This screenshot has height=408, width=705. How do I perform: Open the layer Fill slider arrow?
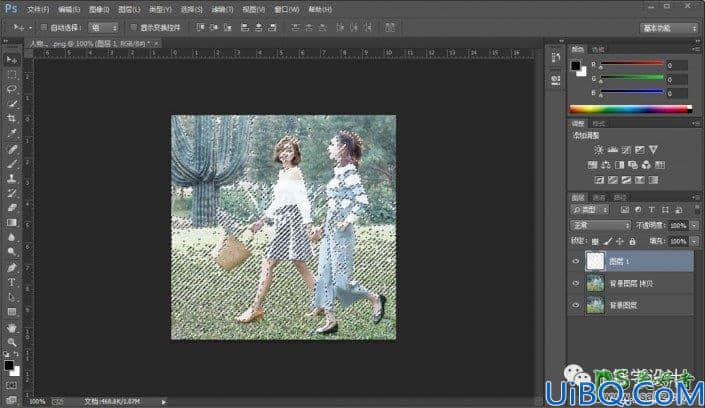(x=695, y=242)
